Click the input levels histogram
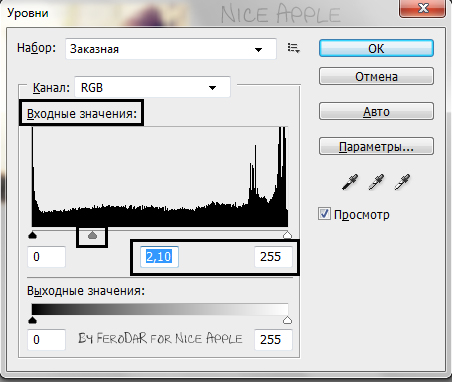Viewport: 452px width, 382px height. pos(160,177)
